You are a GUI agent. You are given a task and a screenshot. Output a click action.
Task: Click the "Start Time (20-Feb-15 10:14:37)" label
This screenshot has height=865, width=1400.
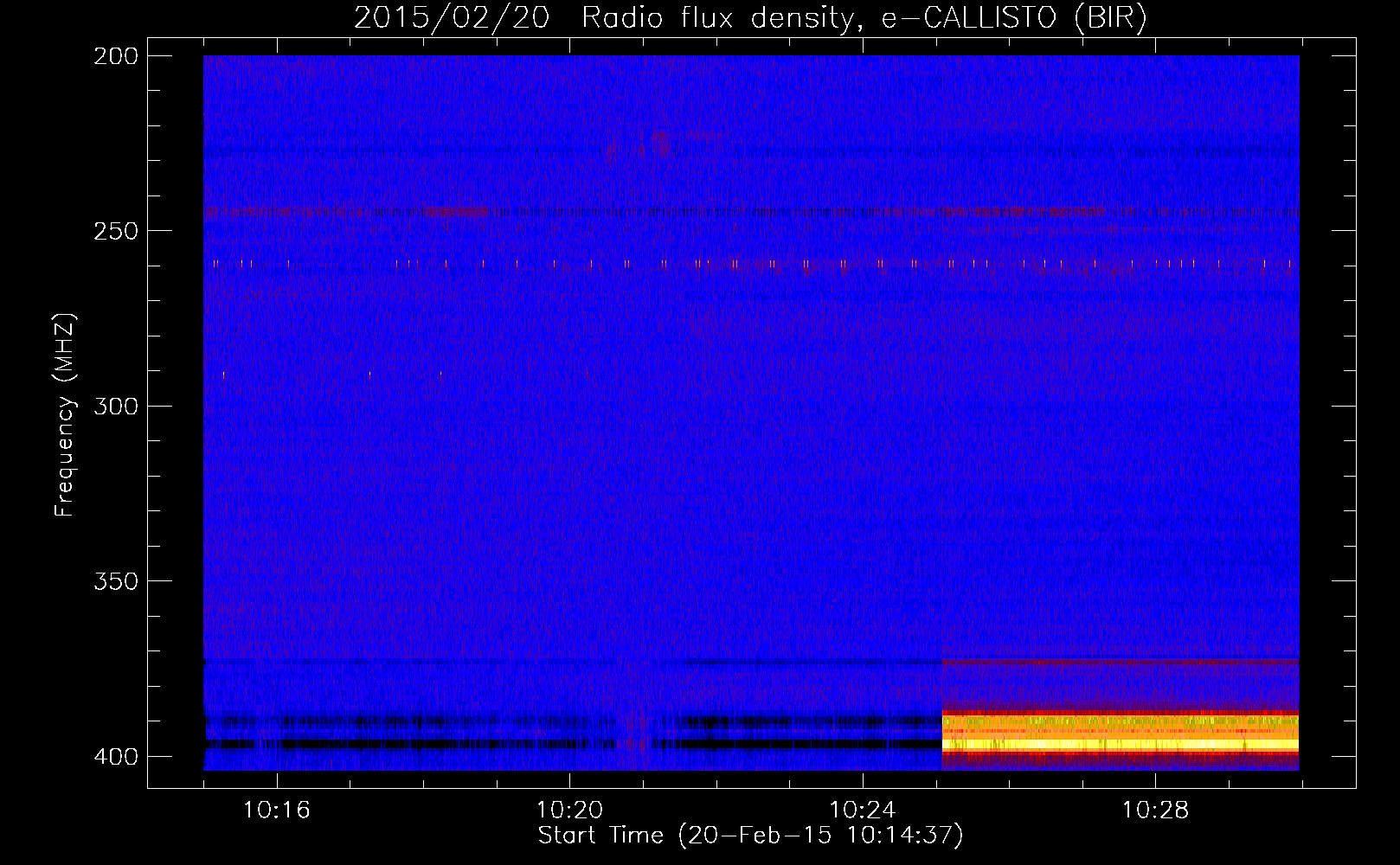pos(750,836)
